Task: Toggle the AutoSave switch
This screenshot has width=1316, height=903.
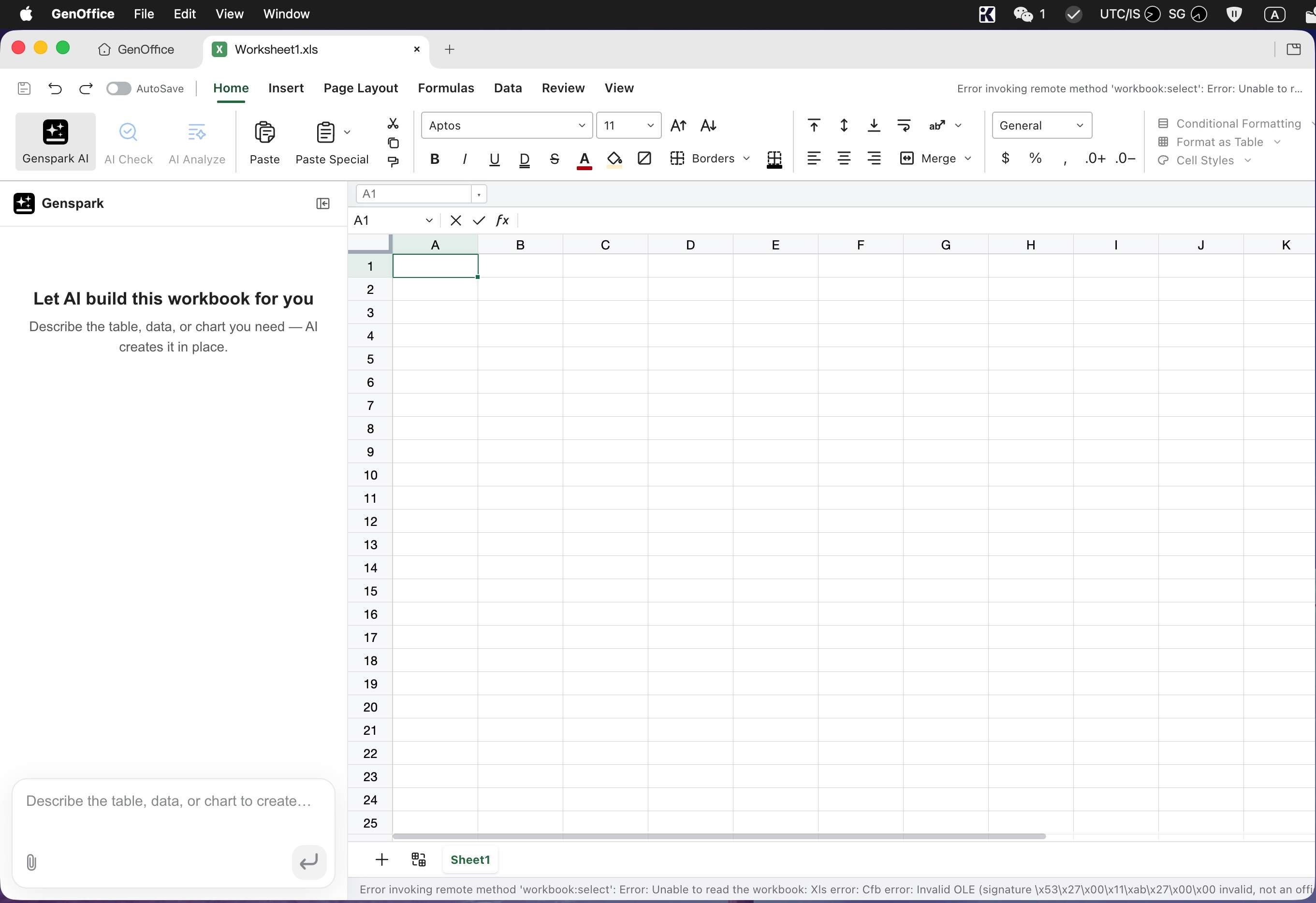Action: (x=118, y=88)
